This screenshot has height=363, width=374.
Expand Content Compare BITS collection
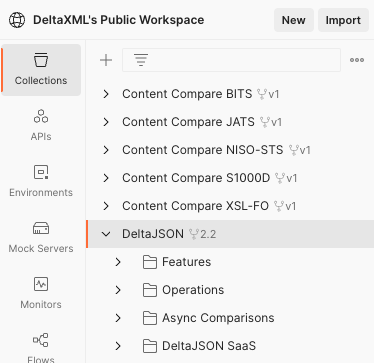click(106, 94)
